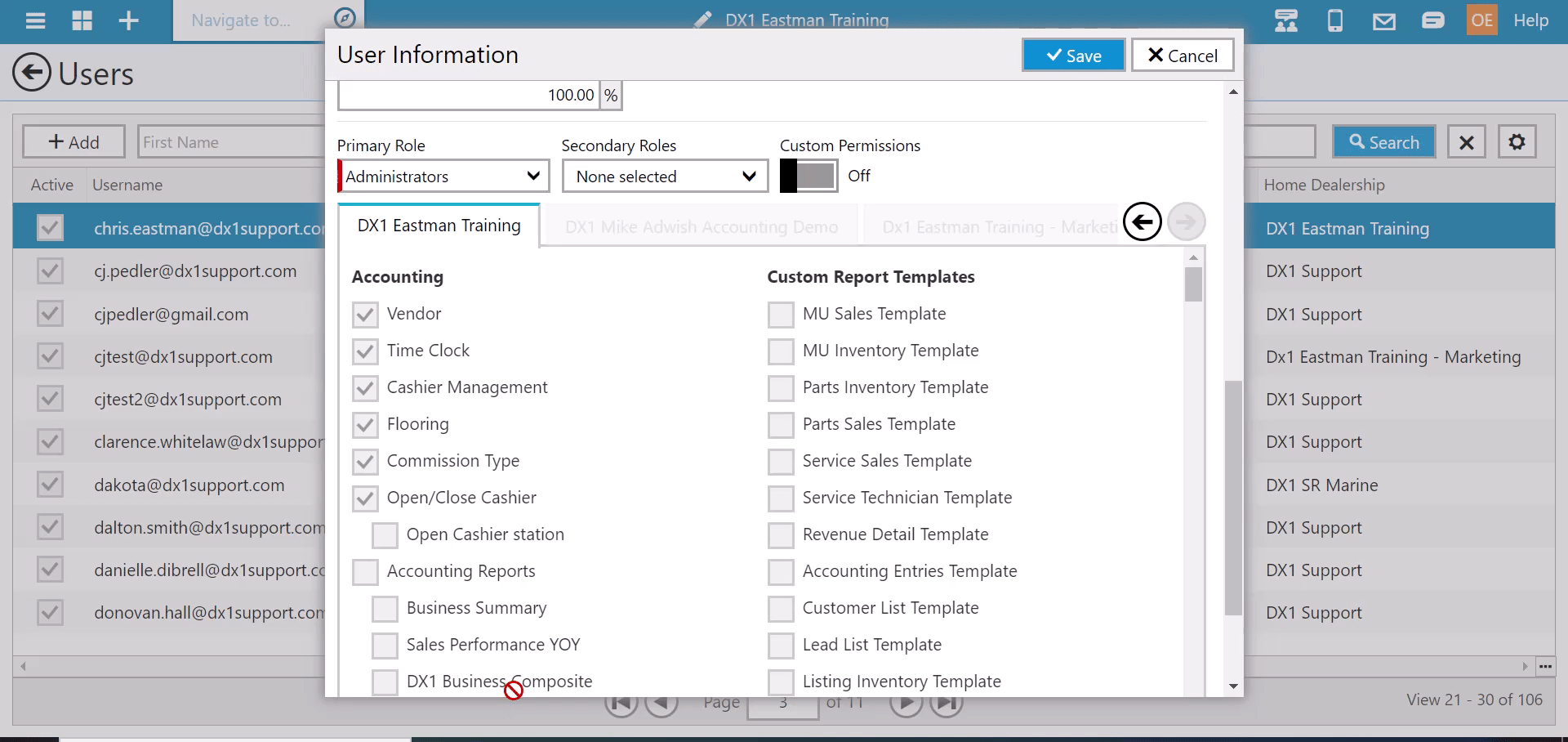The height and width of the screenshot is (742, 1568).
Task: Click the three-dots button at grid corner
Action: click(x=1545, y=667)
